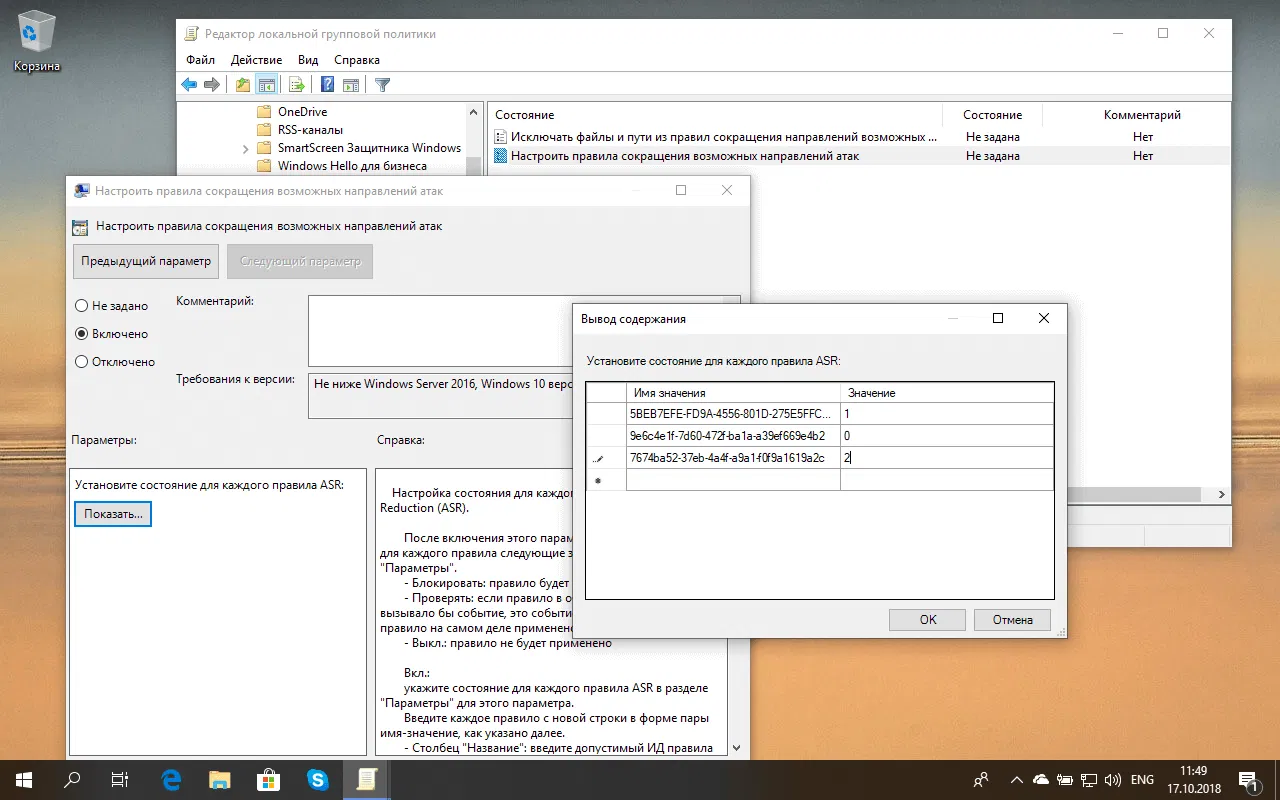Toggle the action pane toolbar icon
1280x800 pixels.
350,84
